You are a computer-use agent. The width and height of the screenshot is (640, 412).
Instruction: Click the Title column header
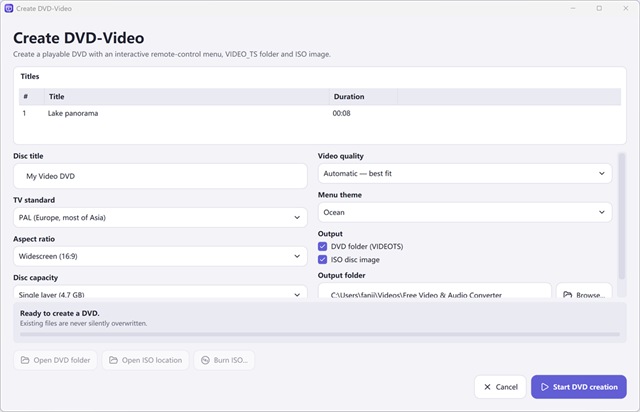click(x=187, y=96)
